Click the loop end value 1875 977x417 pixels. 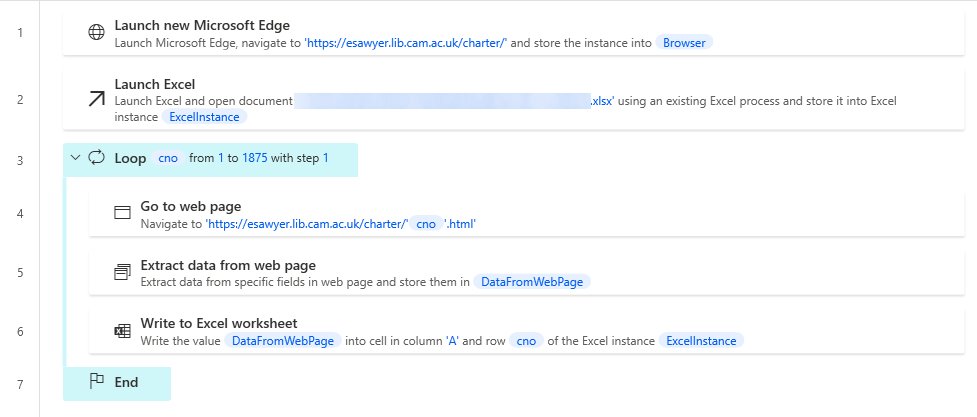click(255, 158)
